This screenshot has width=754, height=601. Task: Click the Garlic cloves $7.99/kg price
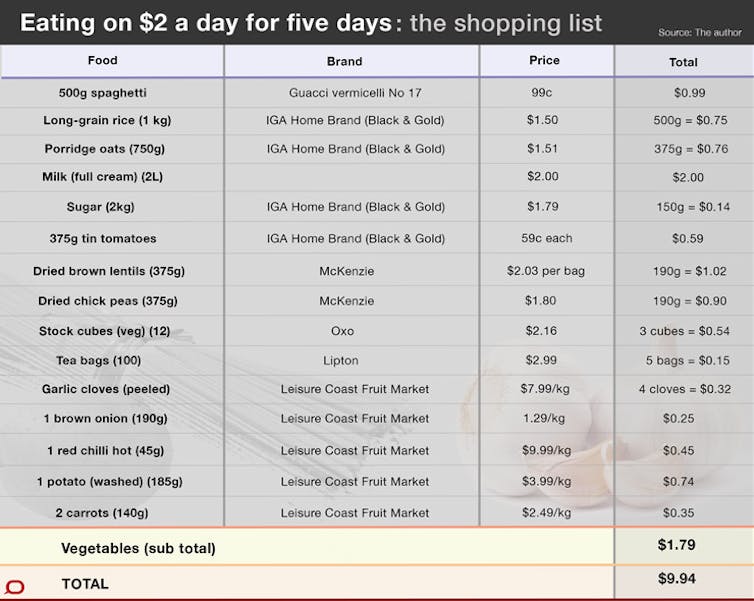(545, 388)
